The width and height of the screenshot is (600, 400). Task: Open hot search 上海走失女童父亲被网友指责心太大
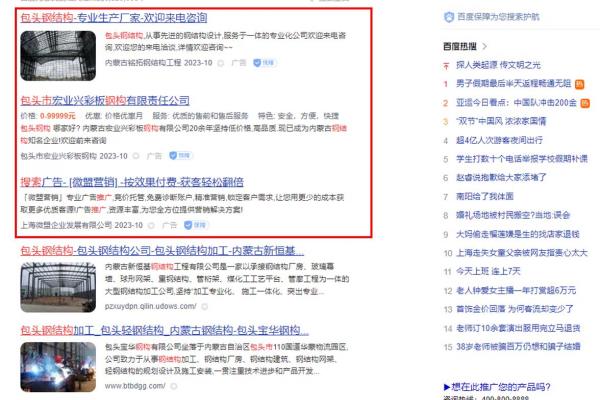(x=522, y=253)
